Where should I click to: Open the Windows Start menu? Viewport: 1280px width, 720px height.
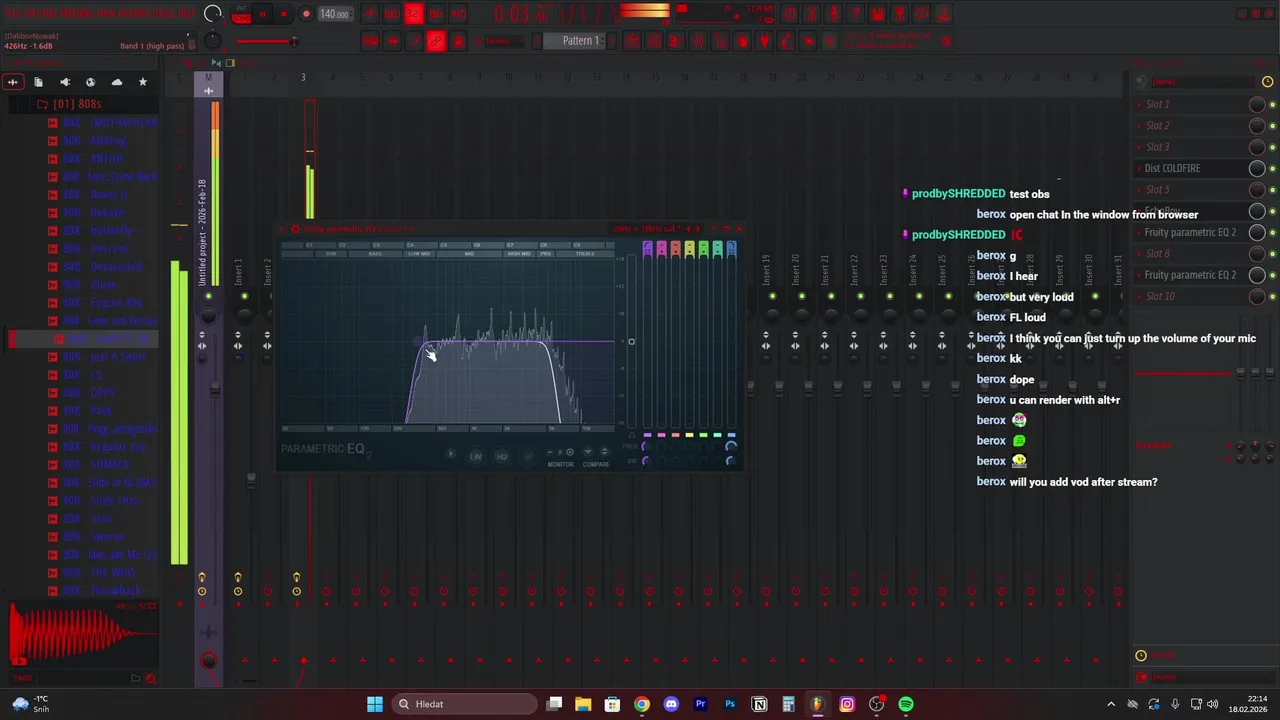pos(375,704)
